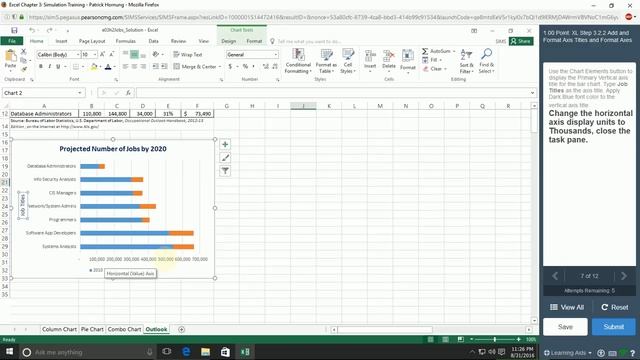Click the Clear eraser icon
Image resolution: width=640 pixels, height=360 pixels.
[x=425, y=69]
